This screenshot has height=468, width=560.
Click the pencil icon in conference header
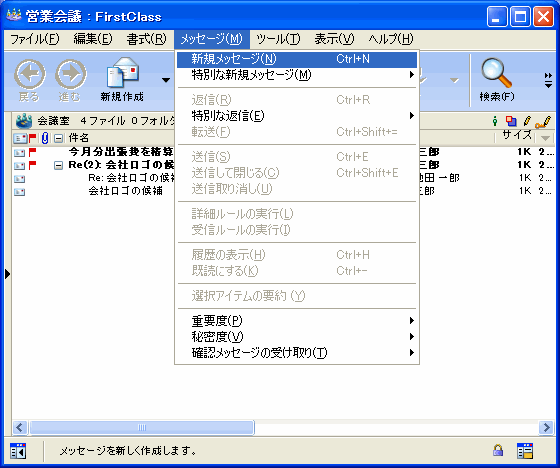527,121
